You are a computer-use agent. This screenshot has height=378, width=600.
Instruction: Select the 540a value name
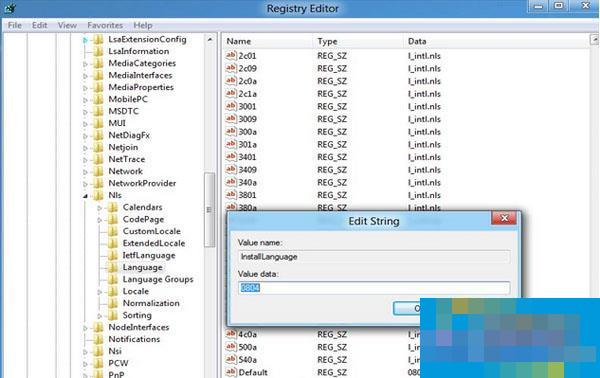pos(248,360)
